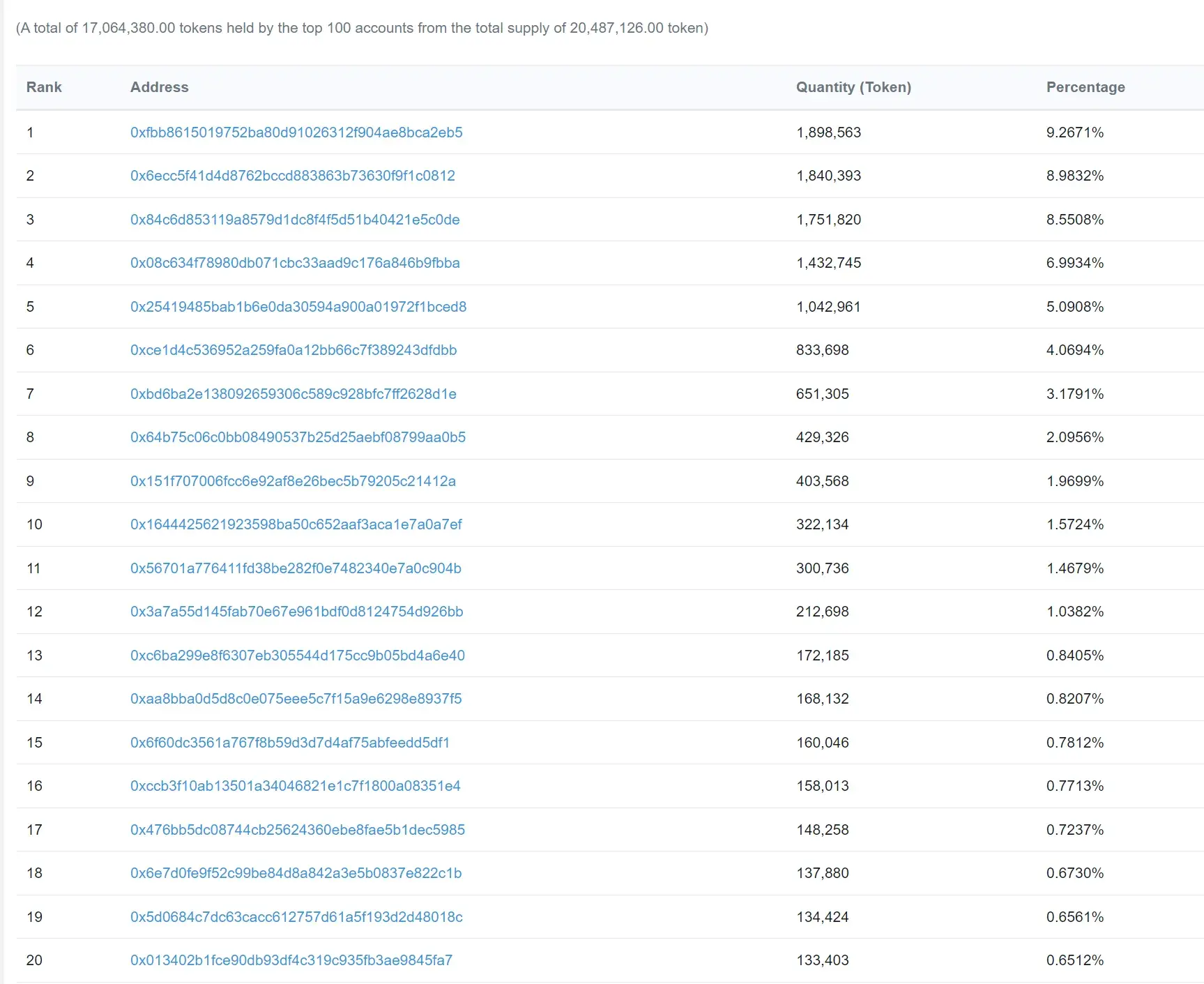Open rank 2 address starting 0x6ecc5f41

[x=293, y=176]
